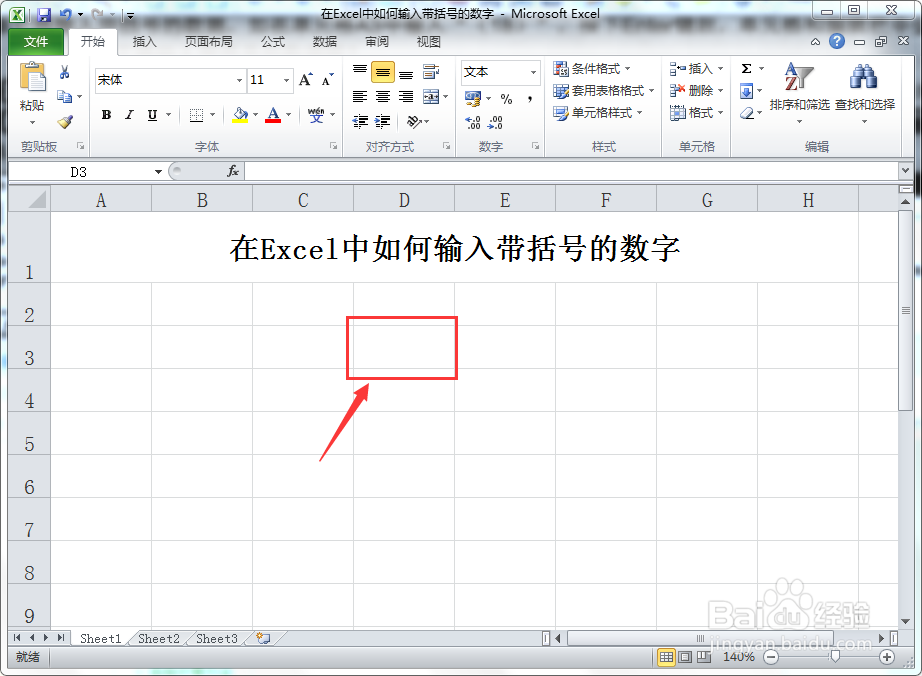
Task: Apply the yellow fill color bucket
Action: [240, 115]
